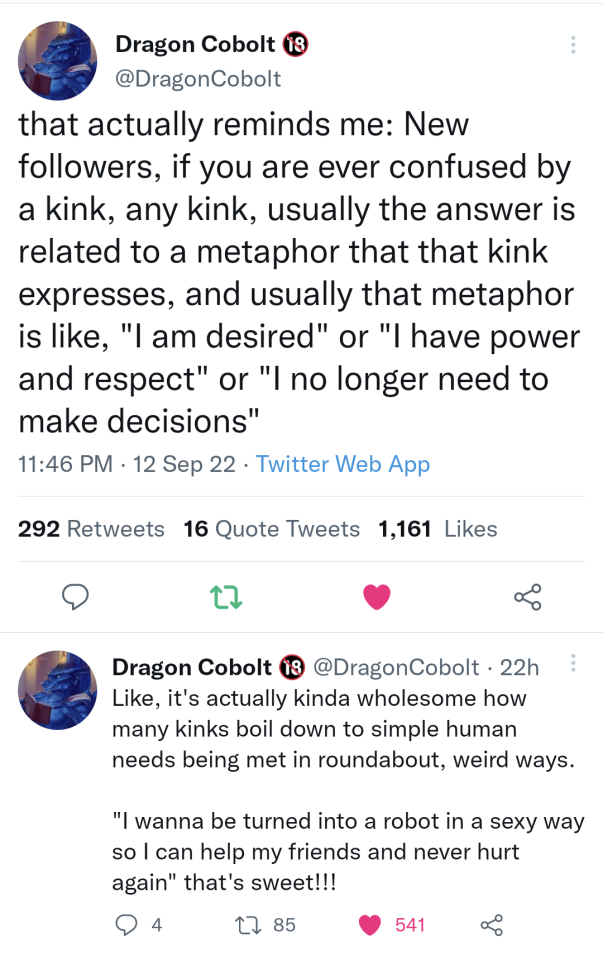
Task: Share the main tweet
Action: point(527,597)
